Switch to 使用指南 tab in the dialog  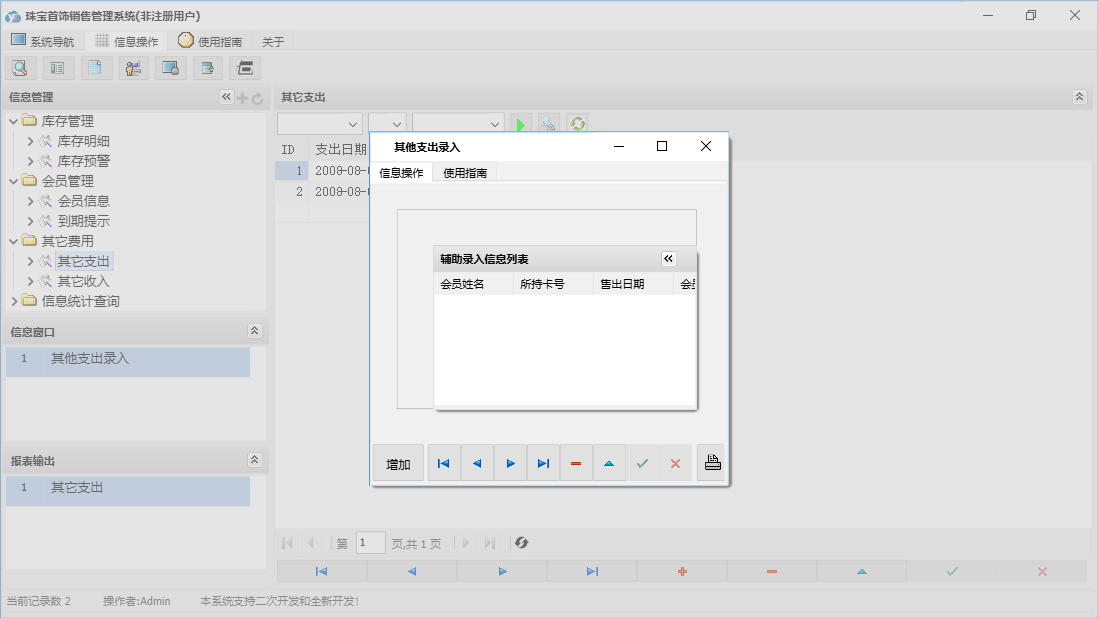point(465,173)
